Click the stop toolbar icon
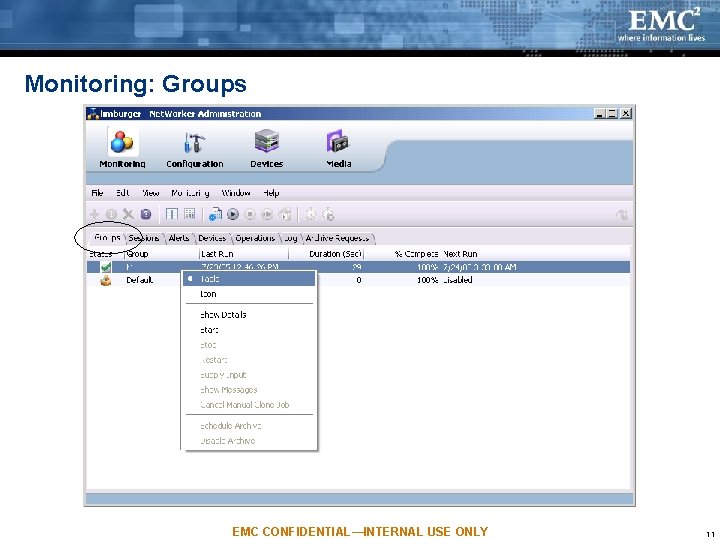The image size is (720, 540). pos(250,214)
